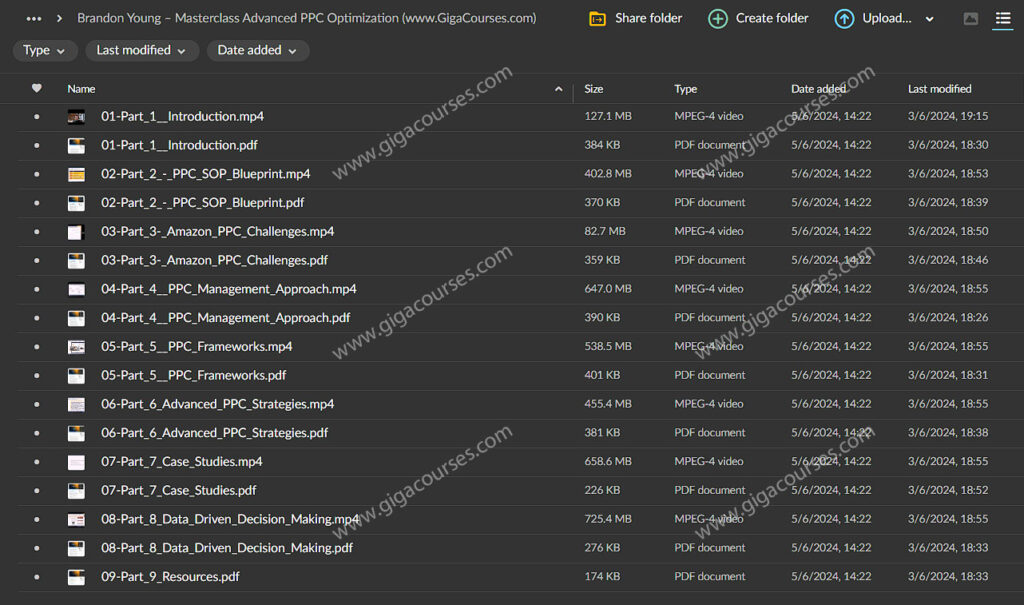Screen dimensions: 1024x605
Task: Click the Upload arrow icon
Action: tap(844, 18)
